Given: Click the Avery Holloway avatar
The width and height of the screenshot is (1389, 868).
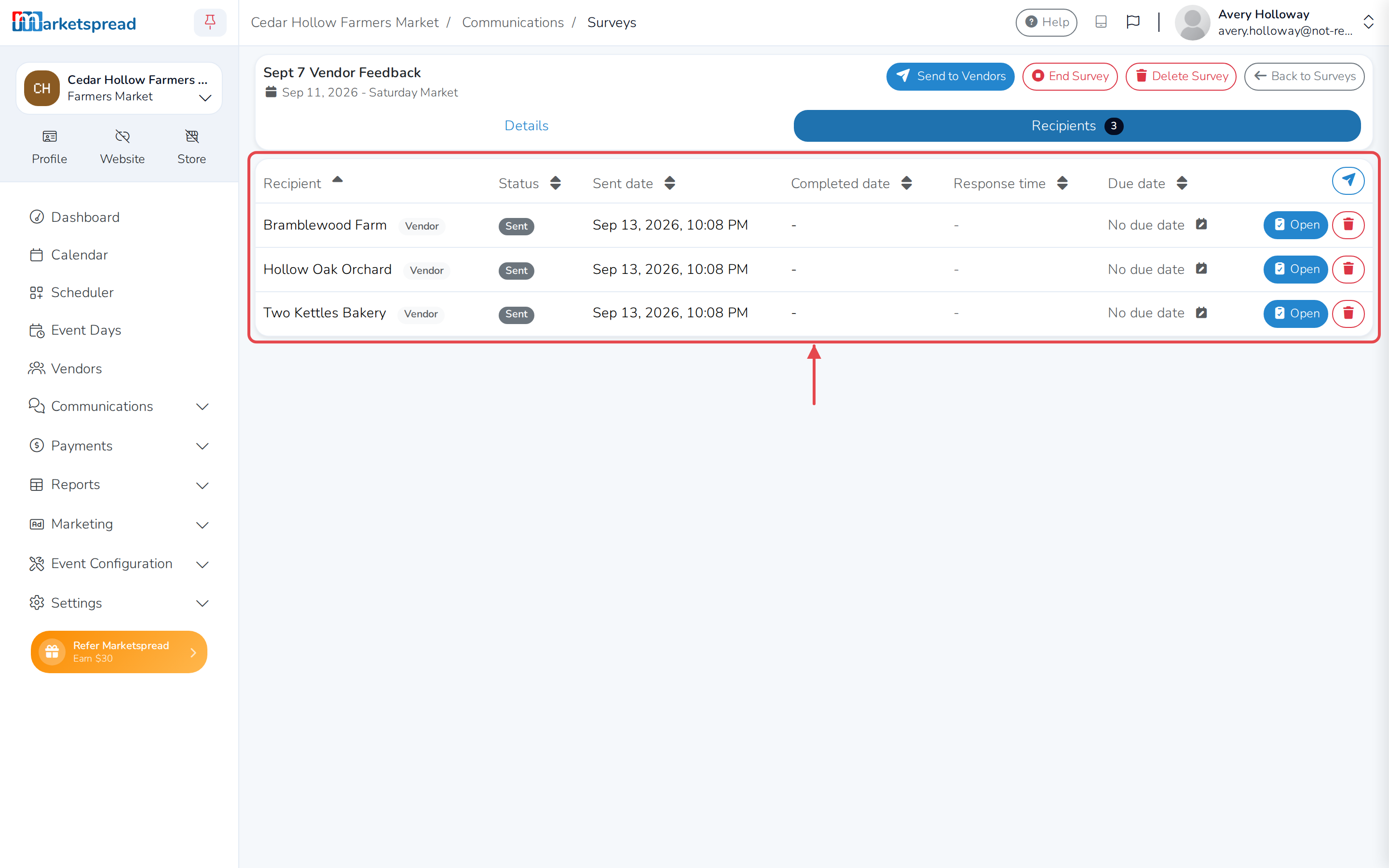Looking at the screenshot, I should pos(1192,22).
